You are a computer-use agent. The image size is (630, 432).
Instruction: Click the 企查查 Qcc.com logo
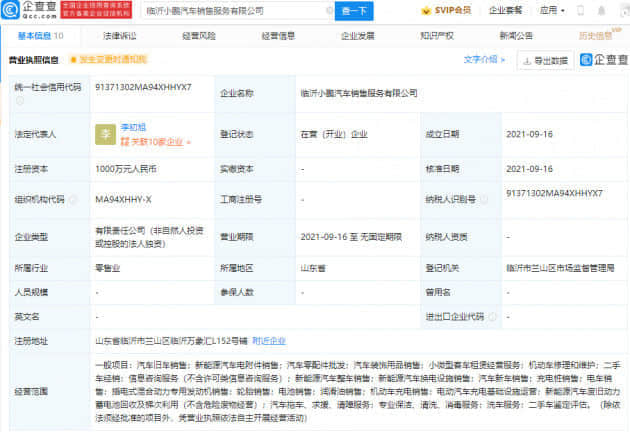click(29, 10)
